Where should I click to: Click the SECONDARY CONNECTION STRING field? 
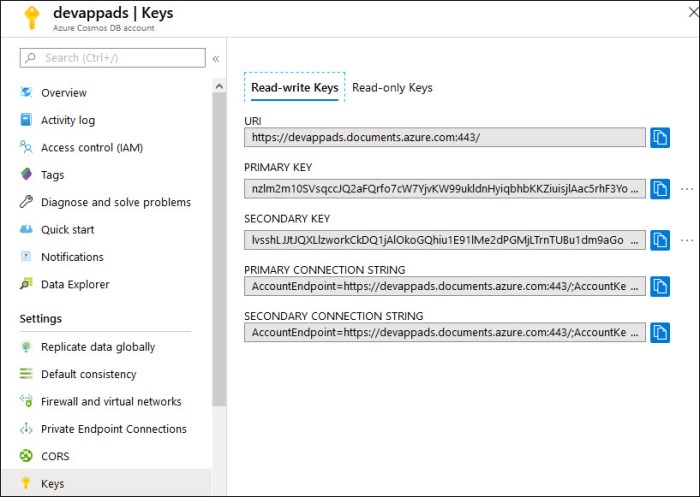pyautogui.click(x=445, y=333)
